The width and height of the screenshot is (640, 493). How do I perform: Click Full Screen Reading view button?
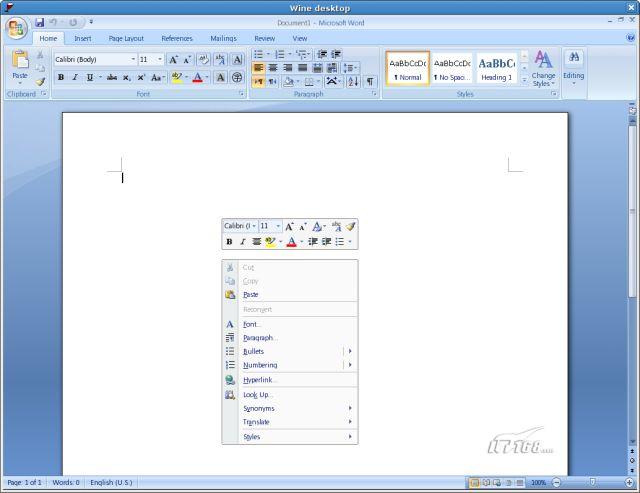point(486,483)
